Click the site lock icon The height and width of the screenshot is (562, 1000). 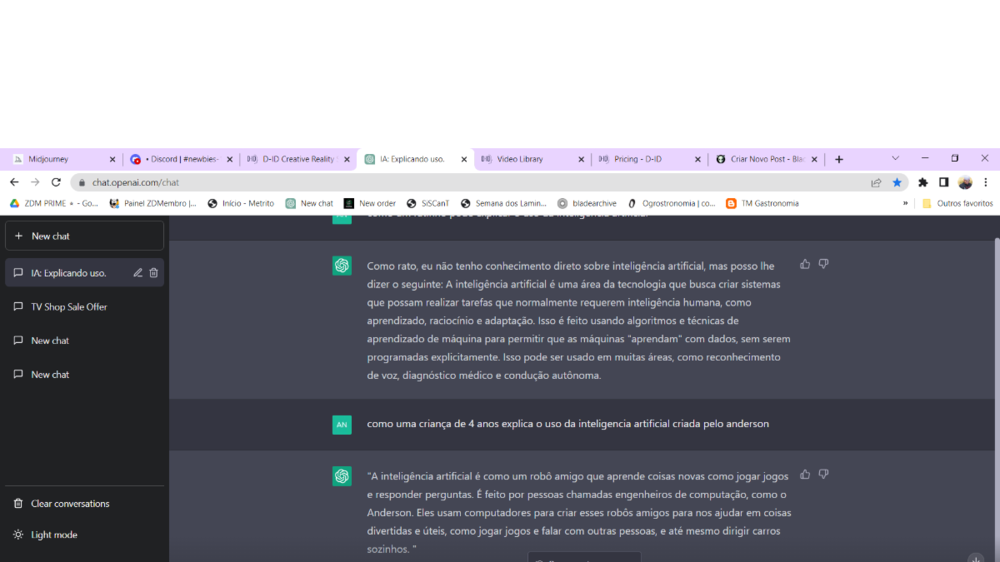click(x=82, y=182)
